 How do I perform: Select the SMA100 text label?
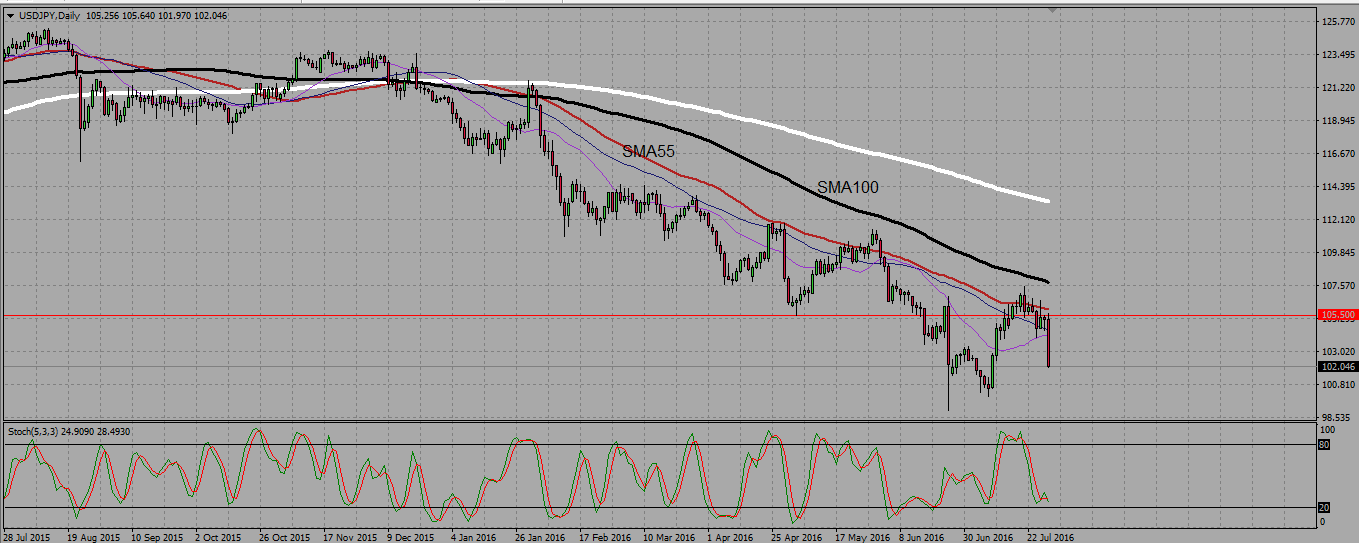pyautogui.click(x=848, y=187)
